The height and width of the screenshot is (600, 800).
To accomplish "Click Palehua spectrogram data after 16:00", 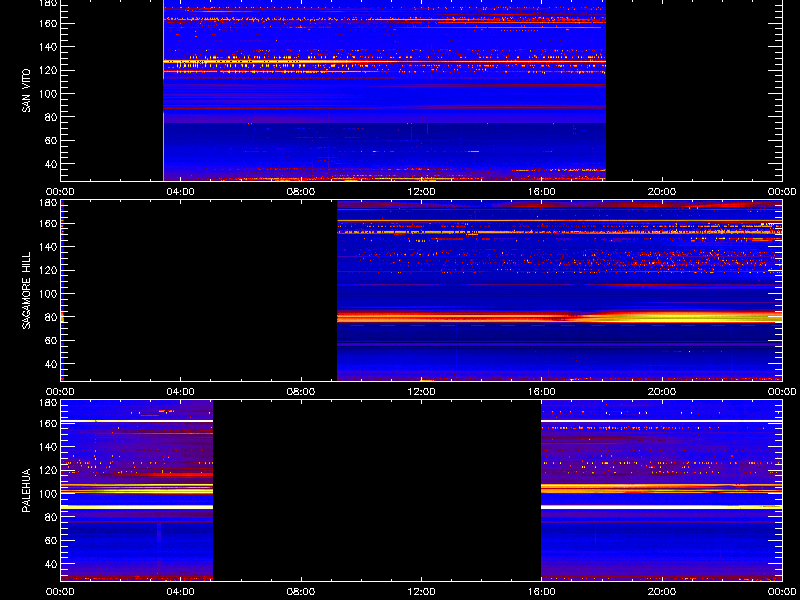I will pos(662,490).
